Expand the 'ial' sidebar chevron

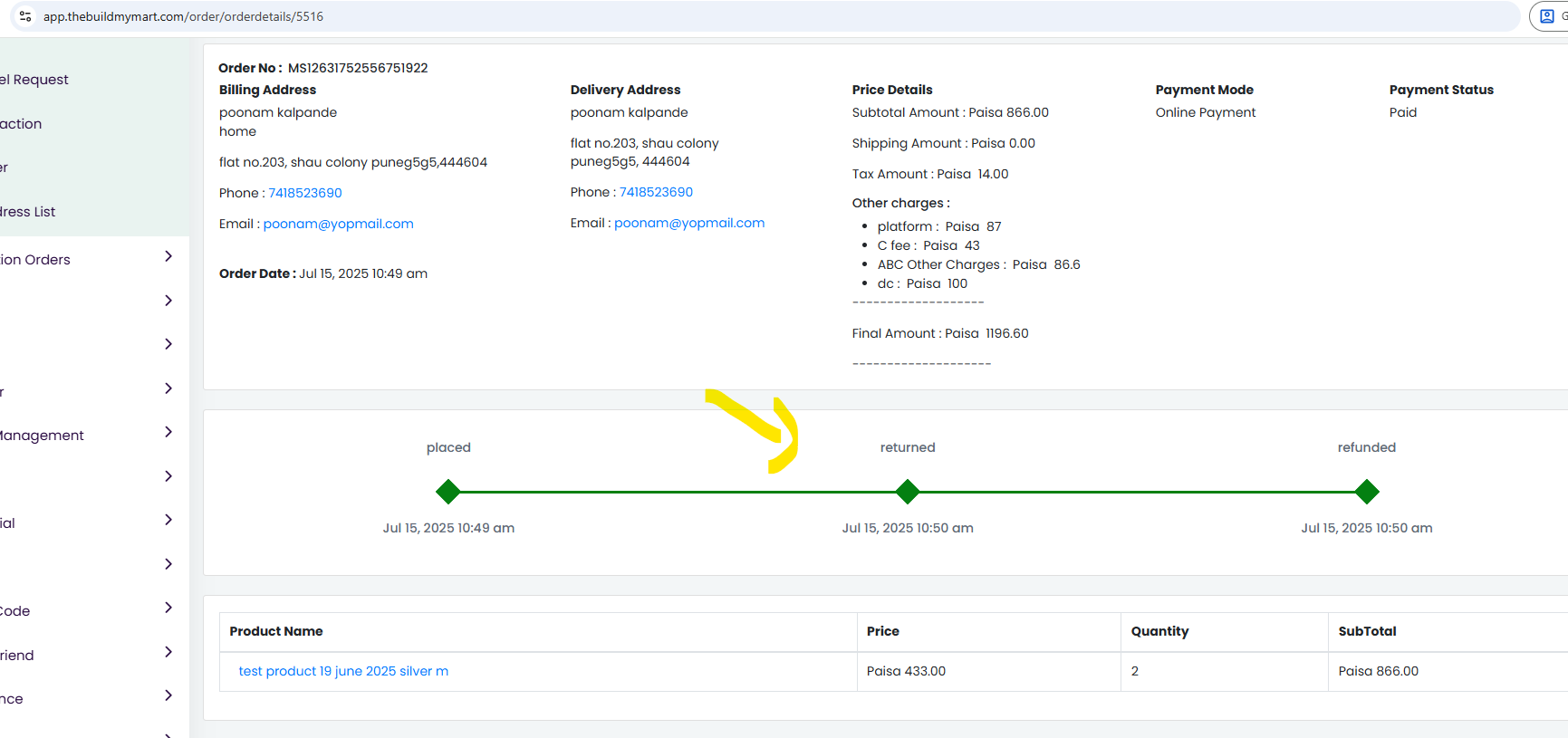(168, 520)
